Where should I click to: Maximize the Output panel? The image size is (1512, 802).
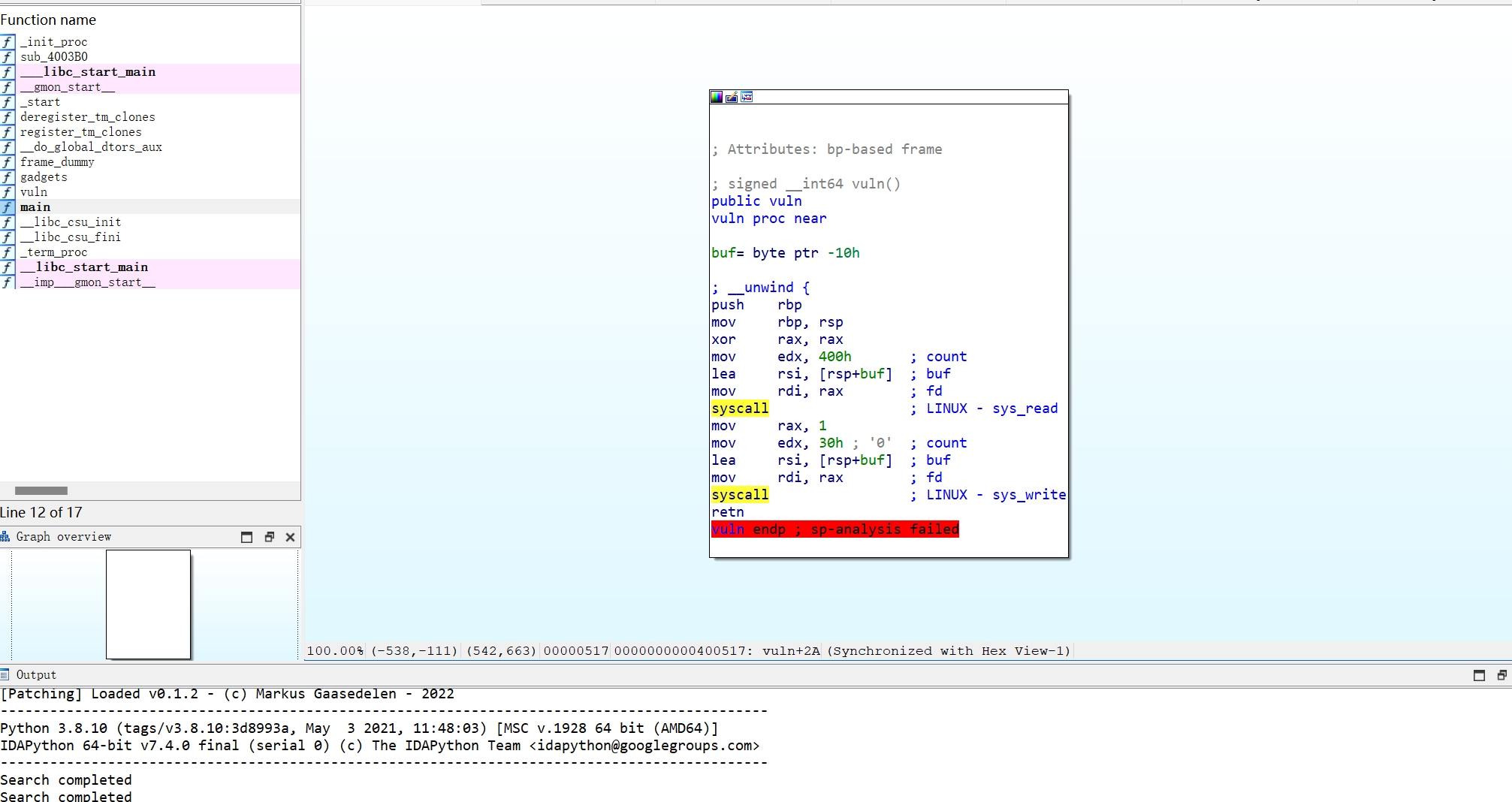(1479, 675)
